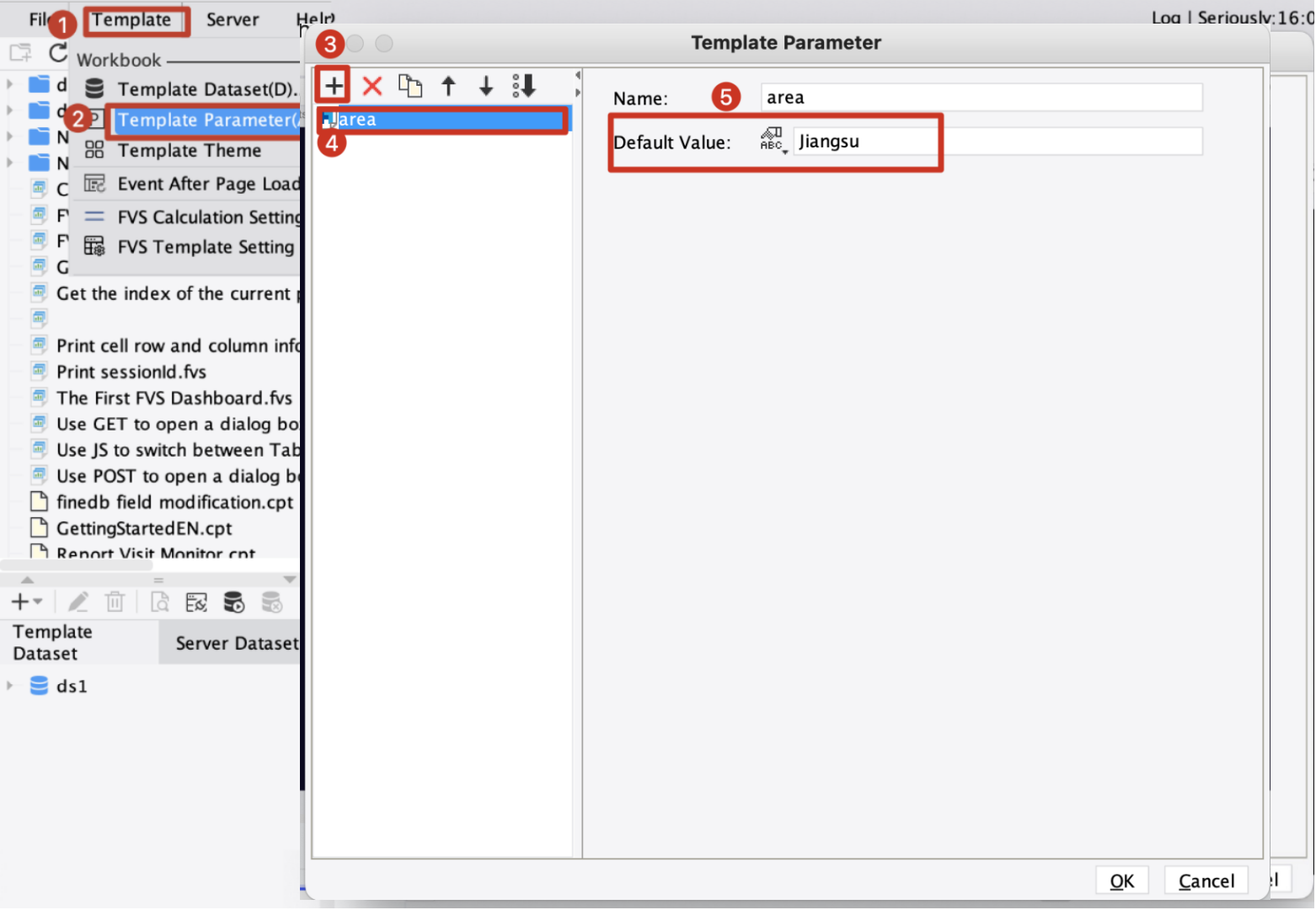Viewport: 1316px width, 910px height.
Task: Move the parameter up in the list
Action: [448, 85]
